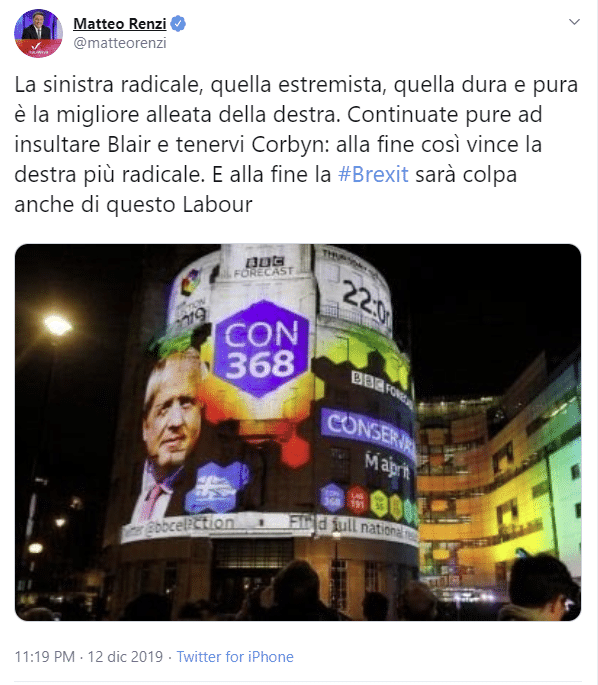Open the Twitter for iPhone link

click(x=235, y=657)
